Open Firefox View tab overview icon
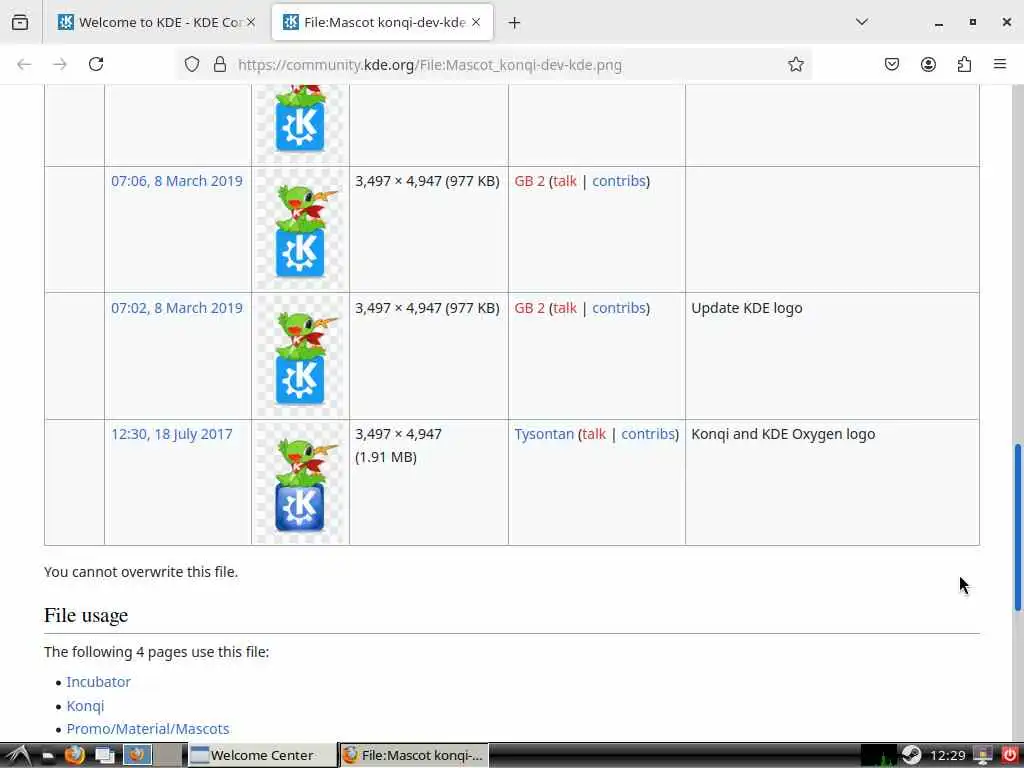The height and width of the screenshot is (768, 1024). [20, 22]
